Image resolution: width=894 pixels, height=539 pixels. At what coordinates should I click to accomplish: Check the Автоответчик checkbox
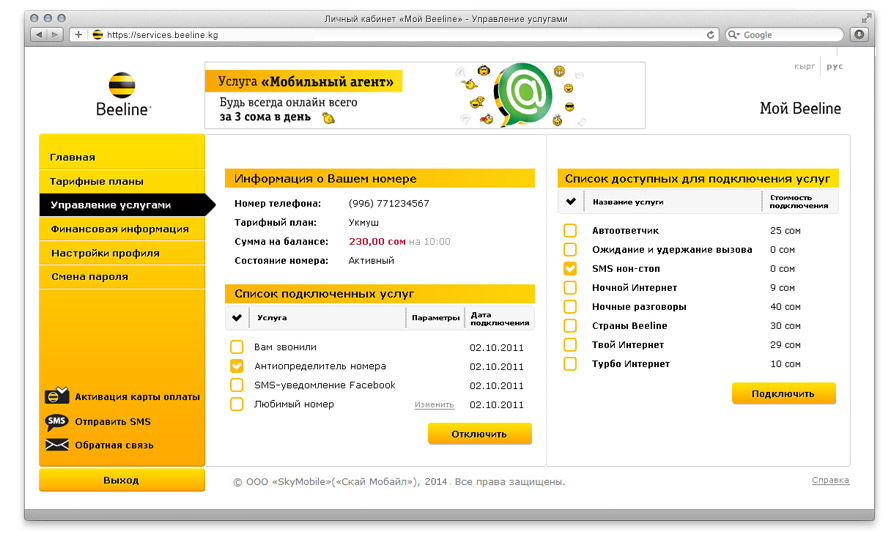click(x=570, y=230)
